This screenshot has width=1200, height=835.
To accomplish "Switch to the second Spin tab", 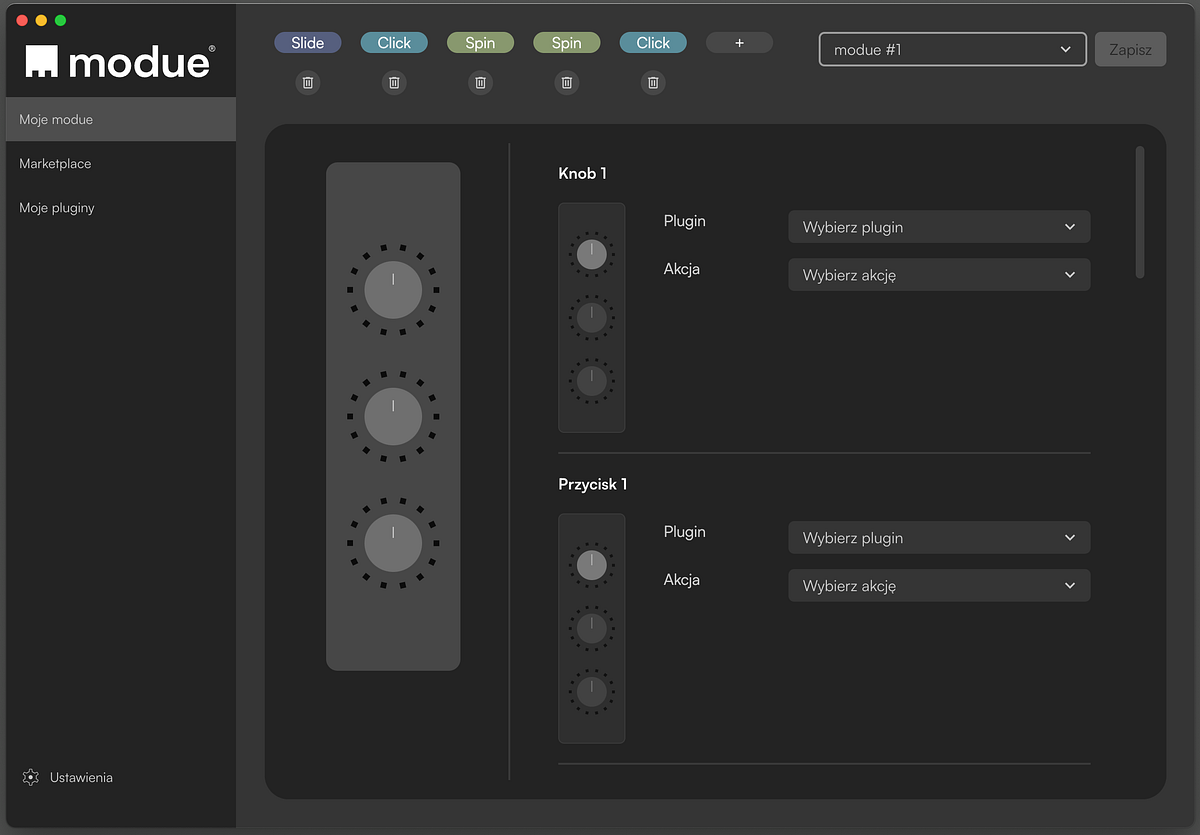I will coord(567,42).
